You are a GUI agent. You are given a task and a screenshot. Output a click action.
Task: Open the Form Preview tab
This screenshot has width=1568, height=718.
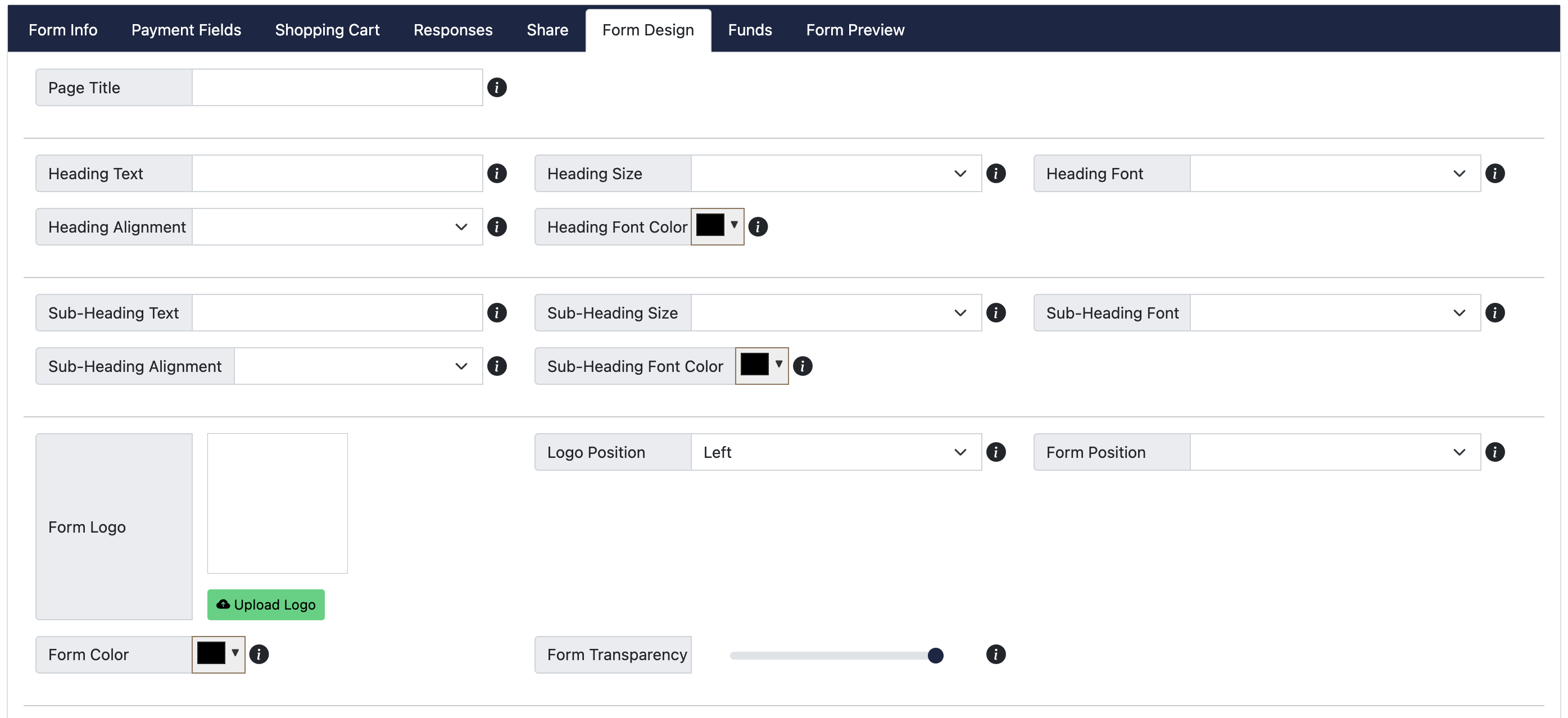pos(855,29)
